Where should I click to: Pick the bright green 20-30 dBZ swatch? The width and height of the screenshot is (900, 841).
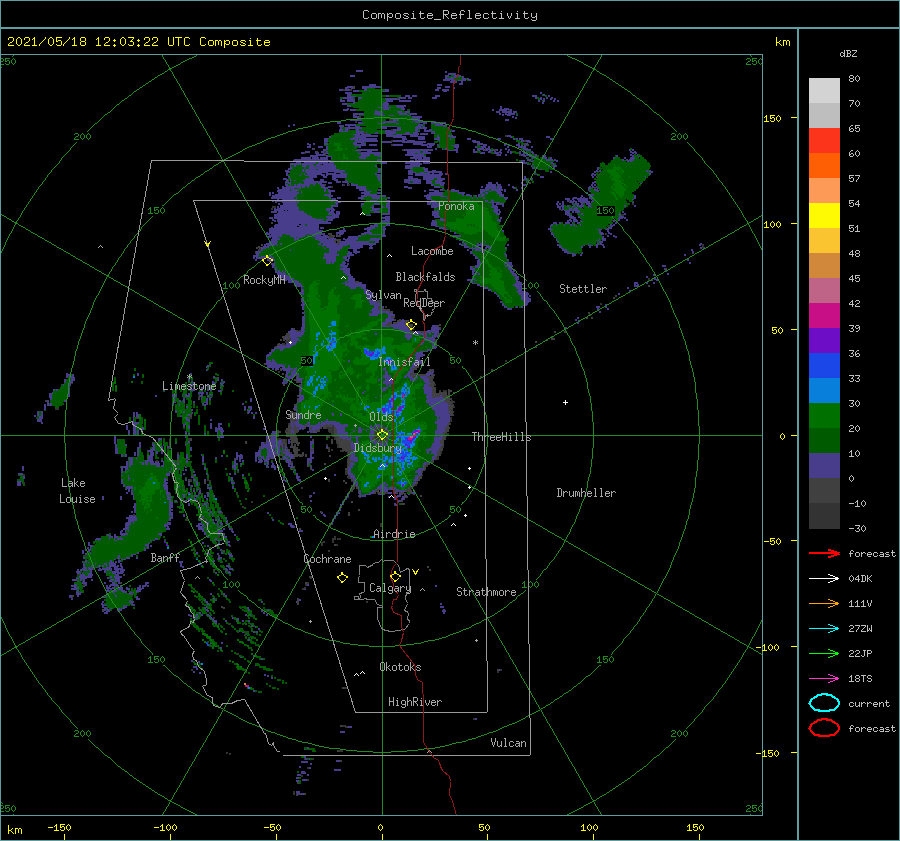tap(824, 416)
